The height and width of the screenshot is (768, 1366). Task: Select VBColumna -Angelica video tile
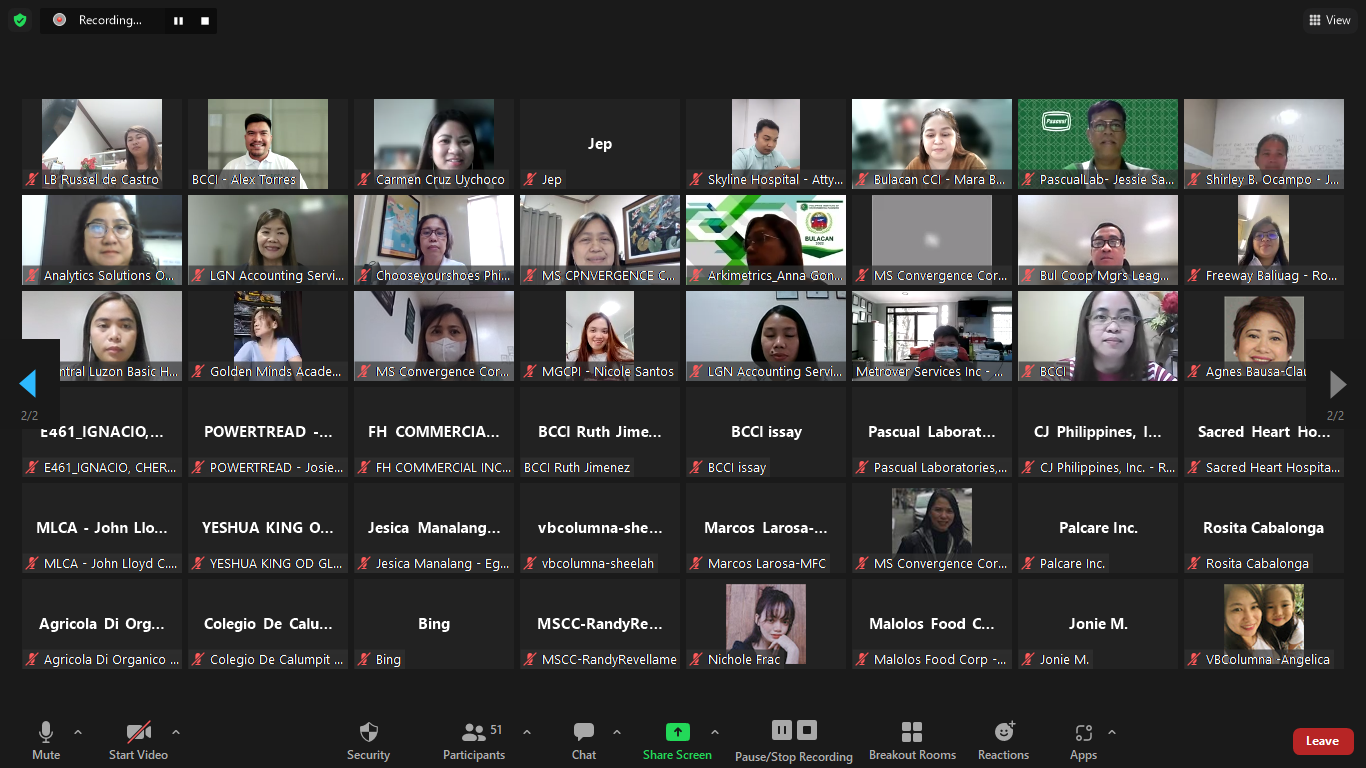click(x=1264, y=624)
